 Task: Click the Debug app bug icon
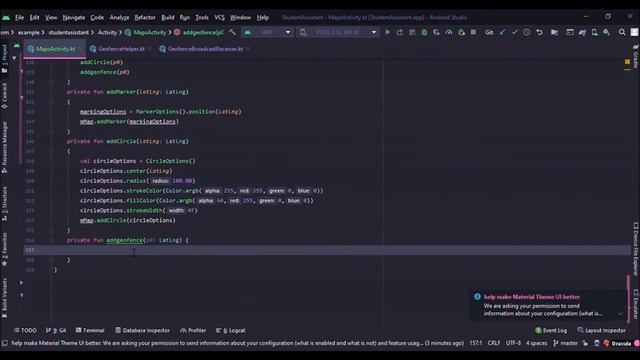pos(424,32)
